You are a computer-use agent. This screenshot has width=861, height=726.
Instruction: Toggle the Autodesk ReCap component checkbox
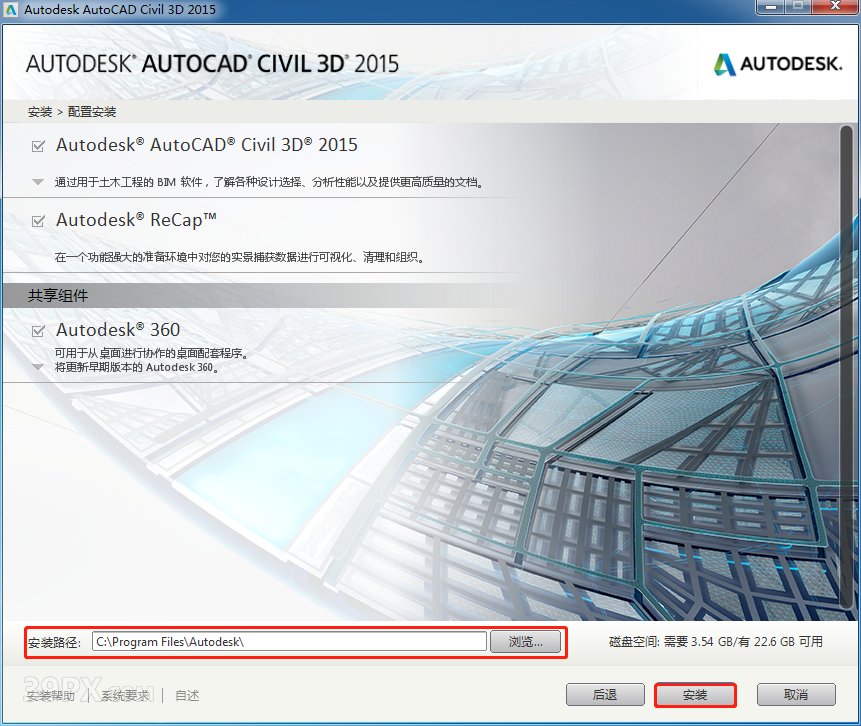click(x=37, y=221)
